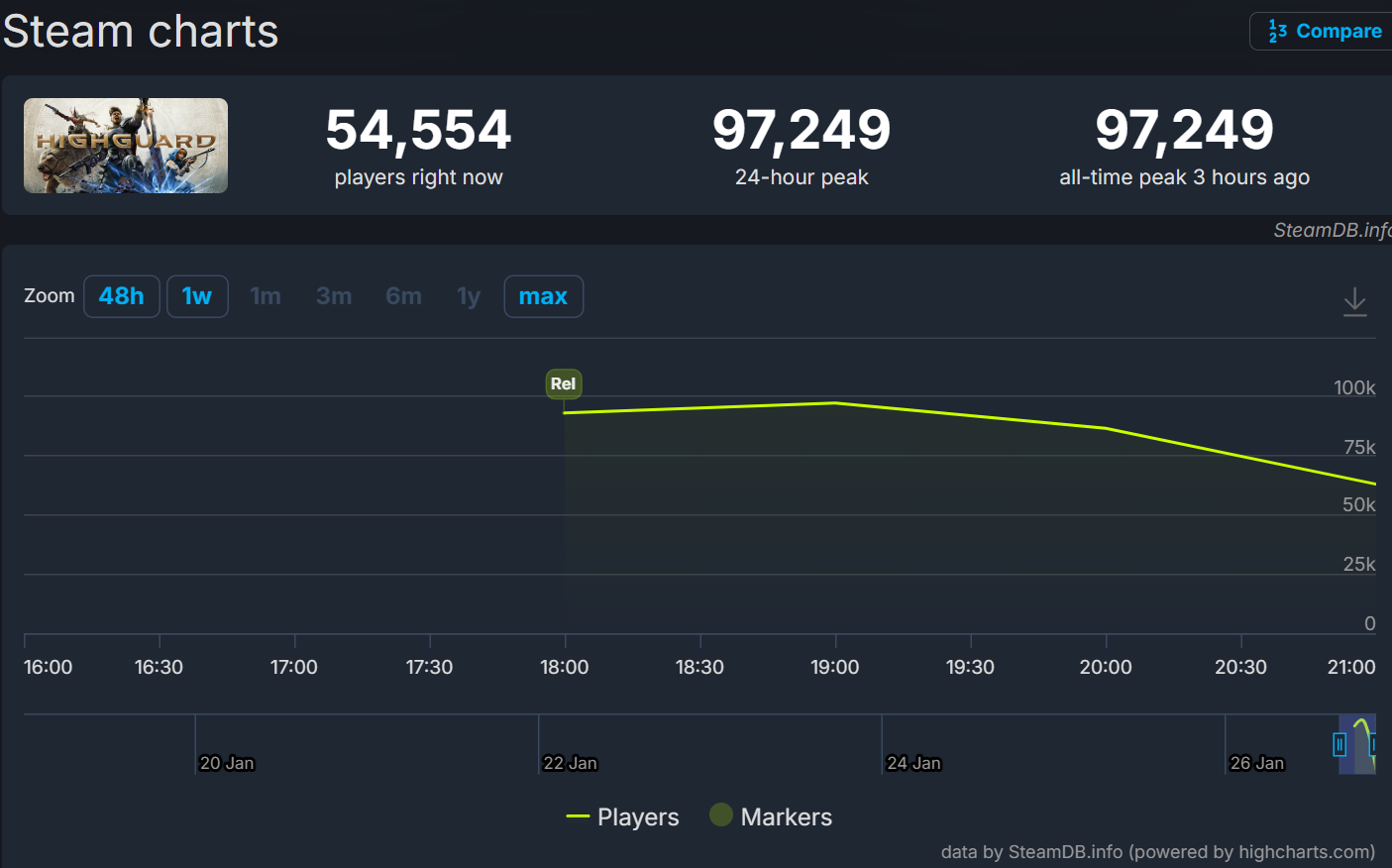The width and height of the screenshot is (1392, 868).
Task: Switch chart zoom to 1w
Action: (x=197, y=296)
